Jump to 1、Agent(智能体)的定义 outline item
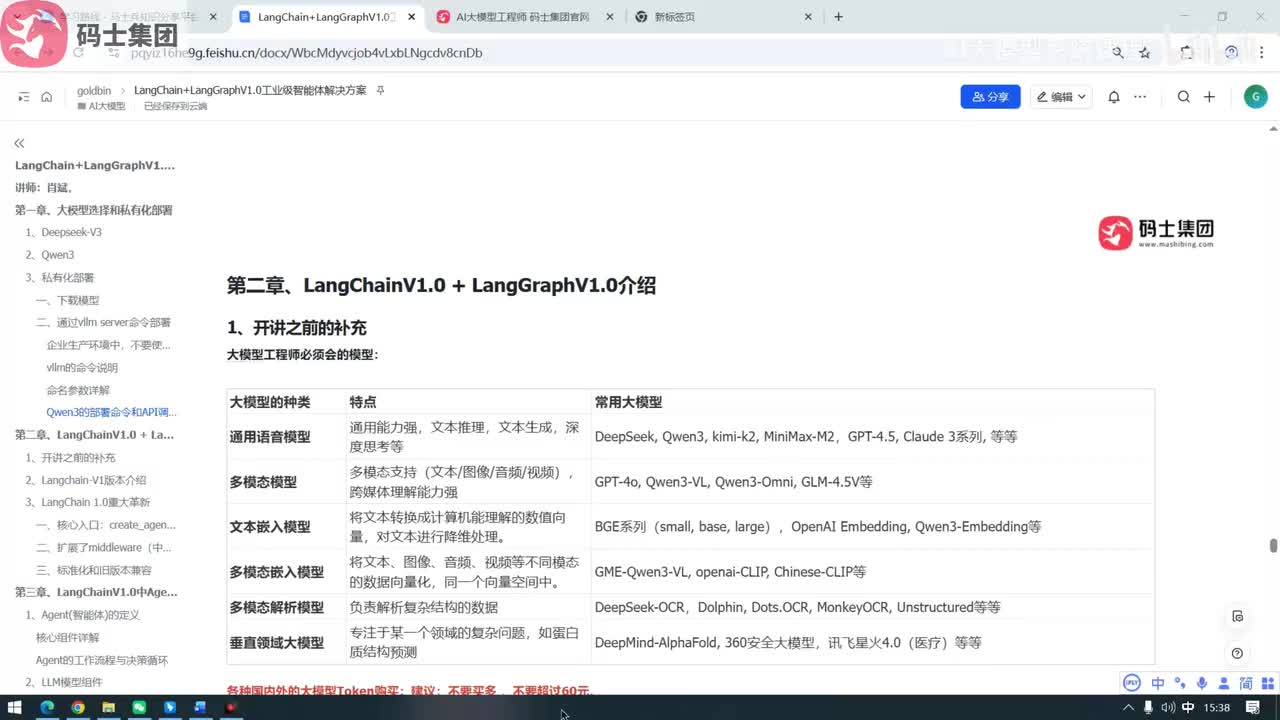 (83, 615)
